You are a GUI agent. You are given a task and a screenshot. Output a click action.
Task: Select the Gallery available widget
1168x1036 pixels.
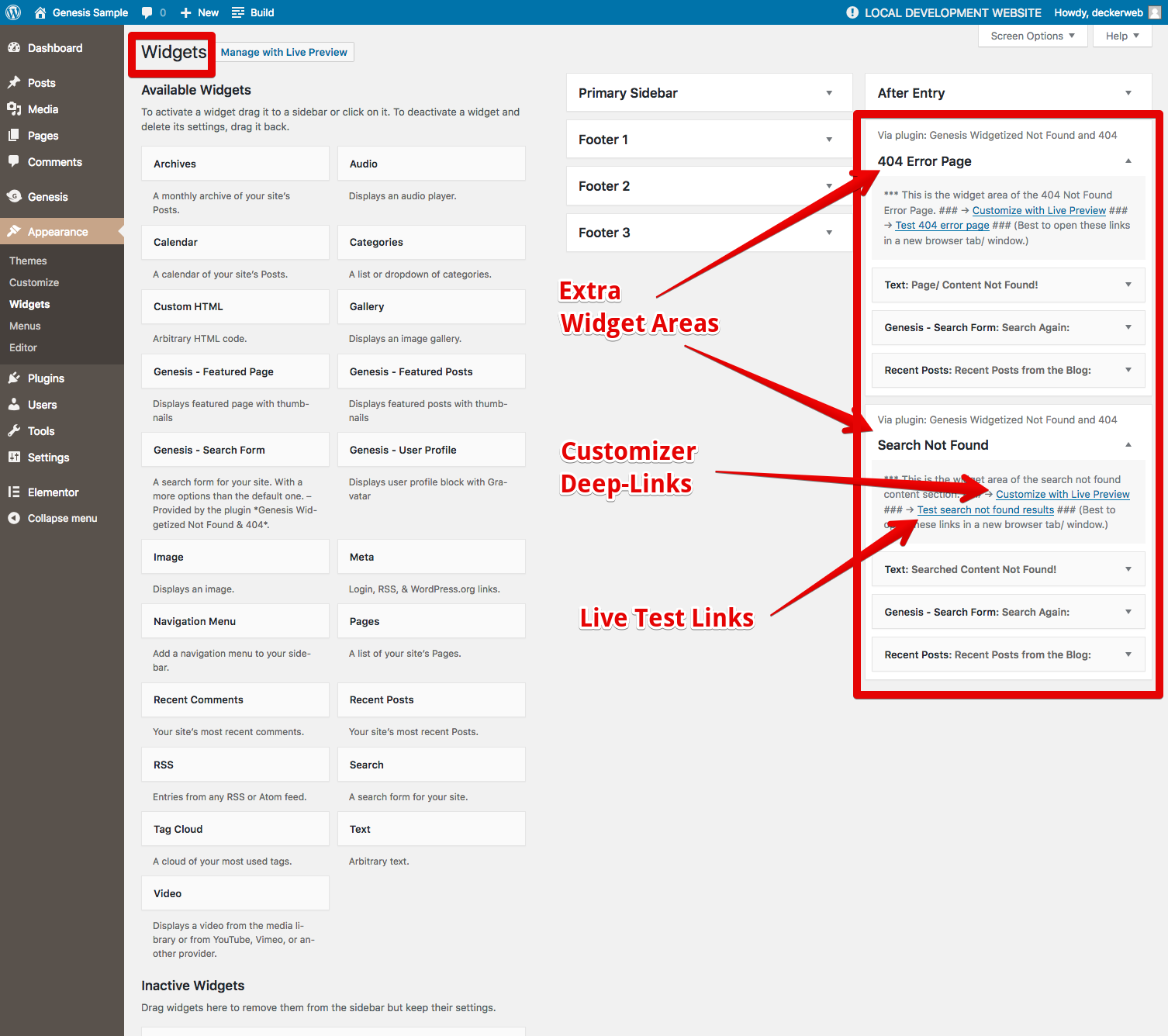pyautogui.click(x=431, y=306)
